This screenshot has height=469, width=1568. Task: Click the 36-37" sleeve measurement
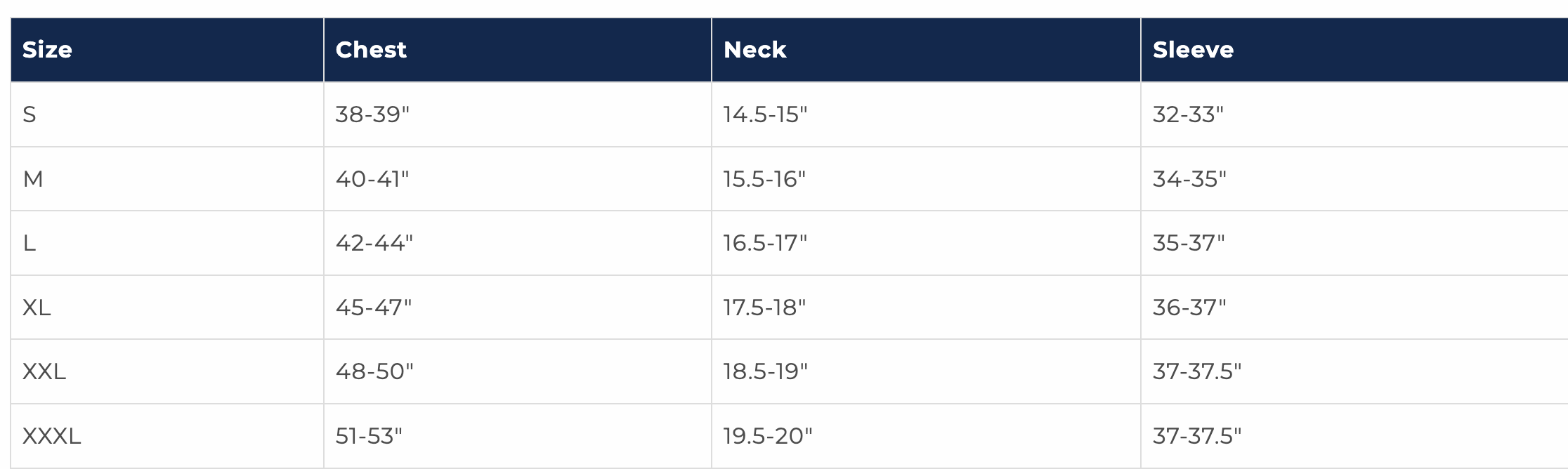(1189, 308)
